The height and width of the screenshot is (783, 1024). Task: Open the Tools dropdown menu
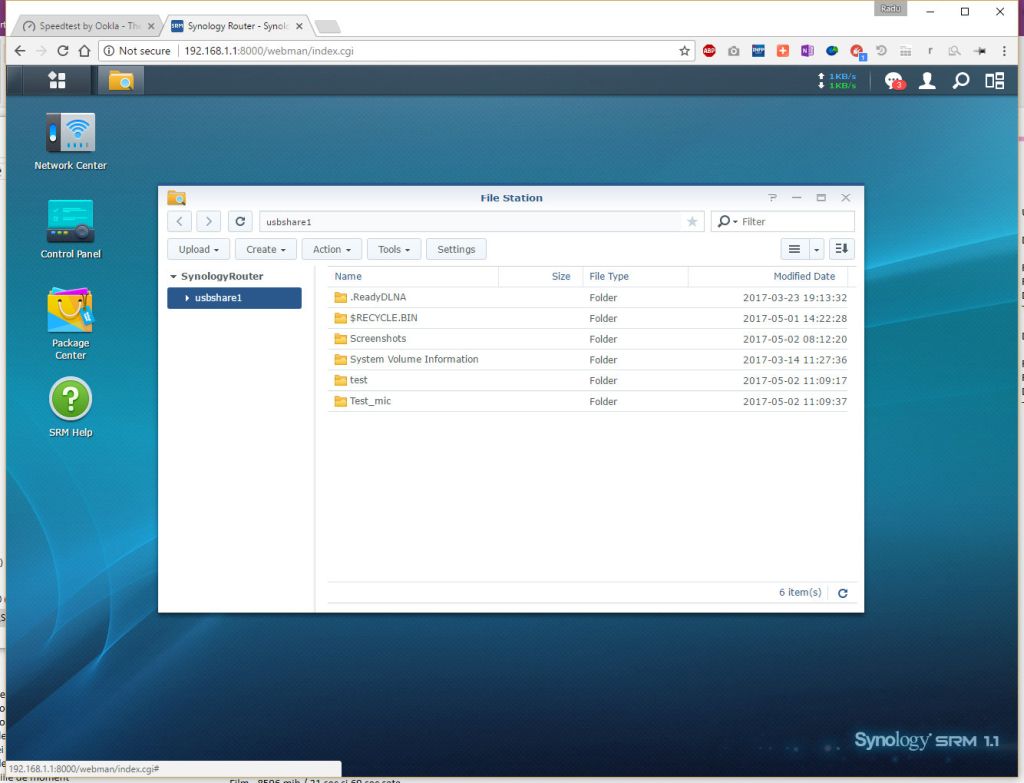[x=394, y=249]
